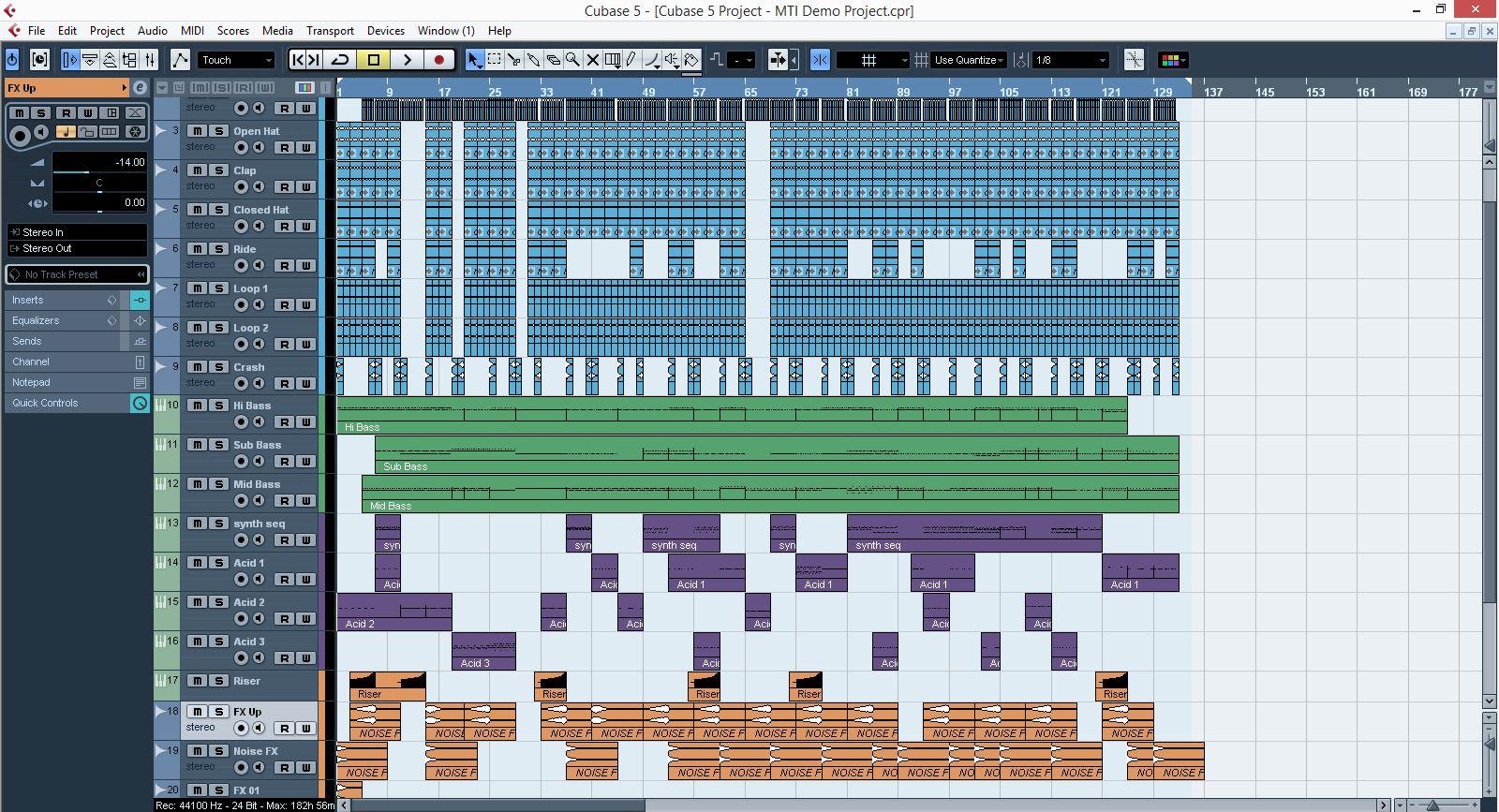The width and height of the screenshot is (1499, 812).
Task: Select the Split scissors tool
Action: 514,60
